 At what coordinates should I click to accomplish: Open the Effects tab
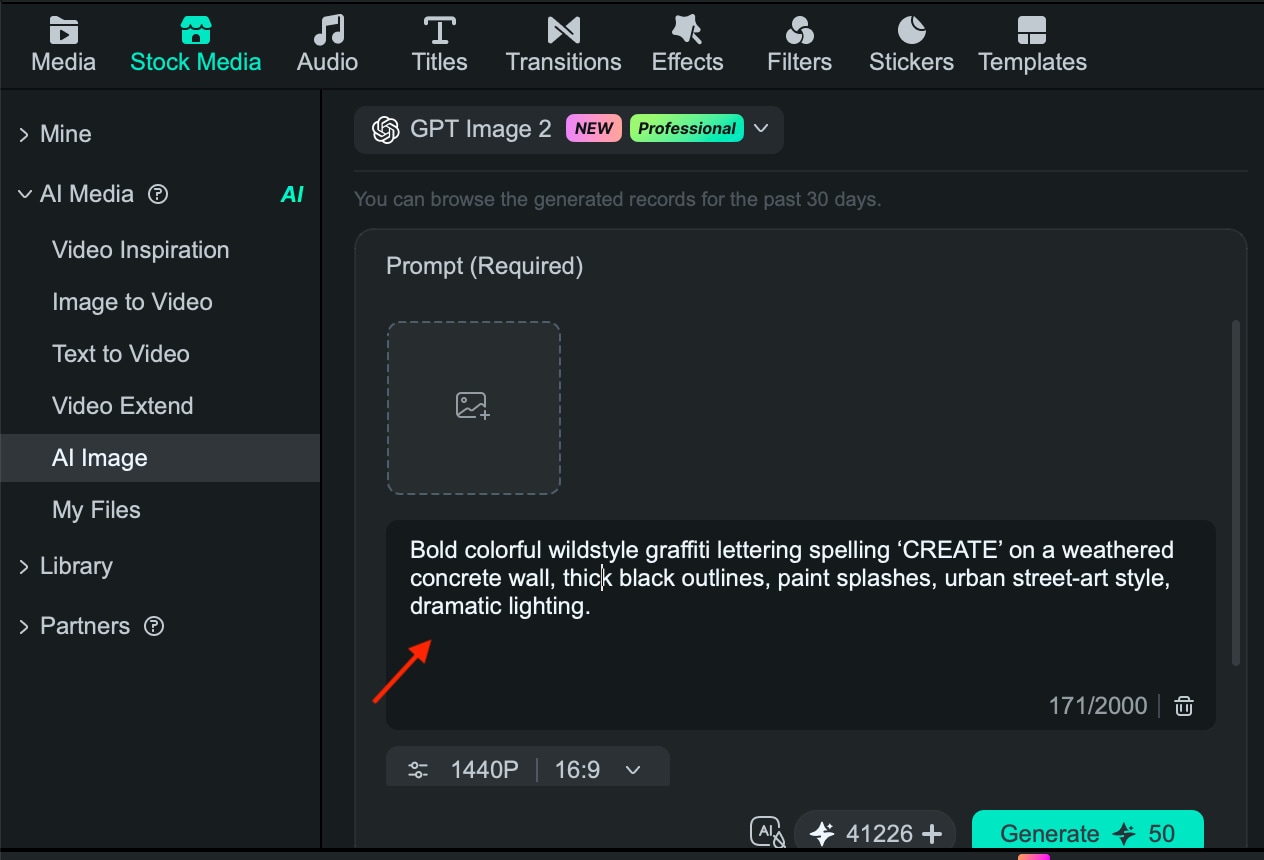point(687,45)
